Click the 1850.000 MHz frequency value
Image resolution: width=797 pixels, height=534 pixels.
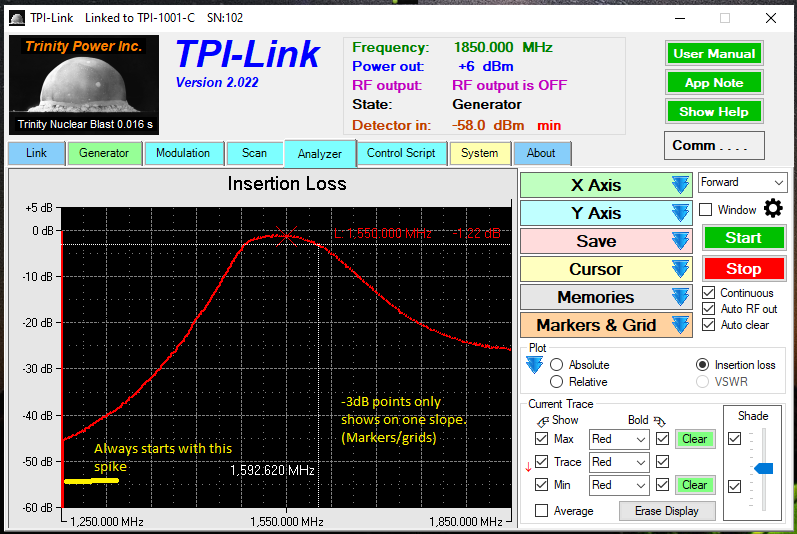click(x=503, y=47)
